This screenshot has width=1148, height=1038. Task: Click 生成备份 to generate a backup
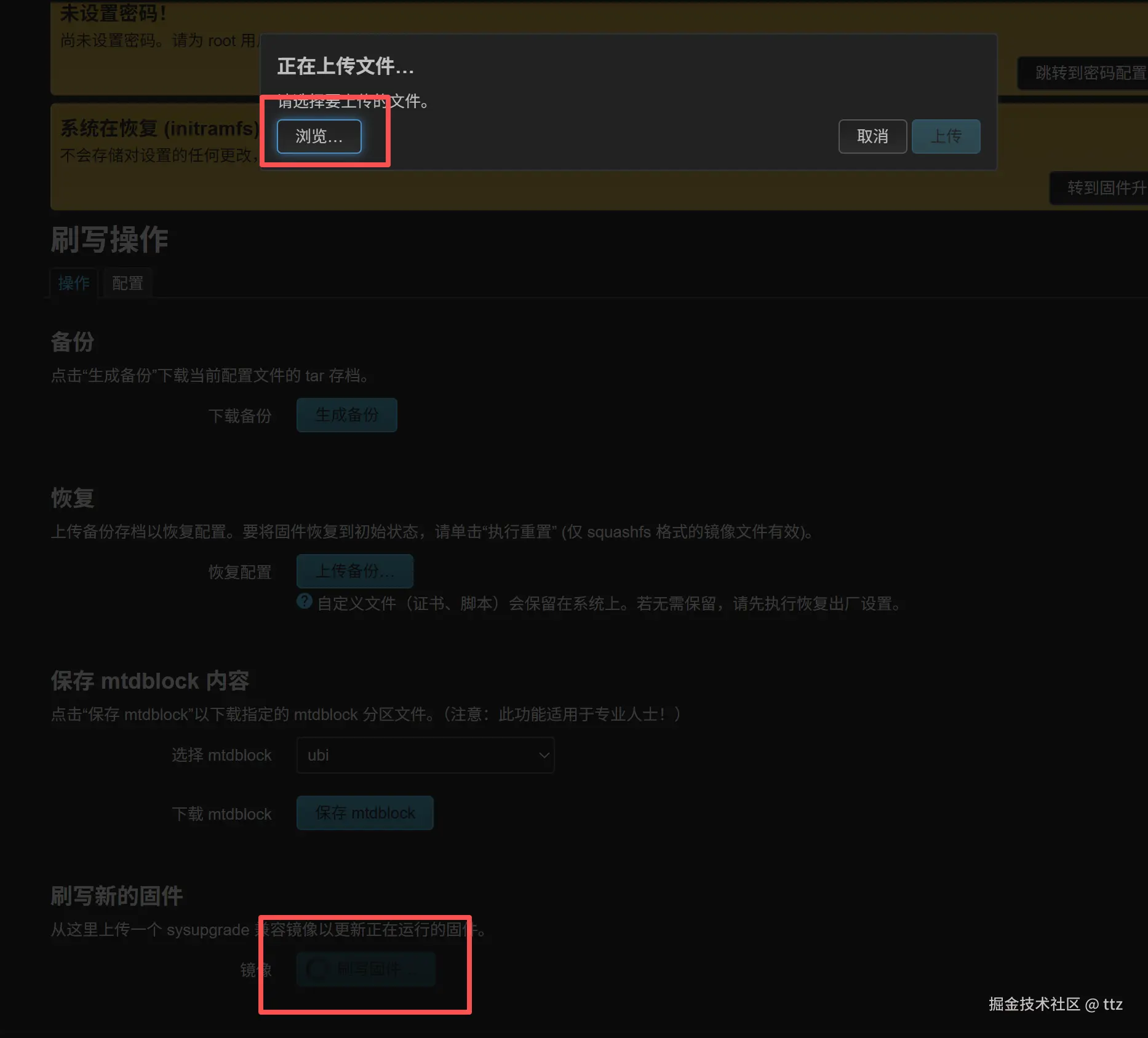346,415
